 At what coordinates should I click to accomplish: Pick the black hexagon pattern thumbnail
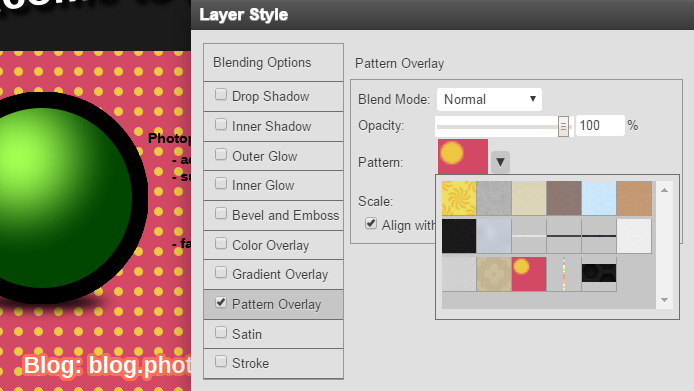[599, 273]
